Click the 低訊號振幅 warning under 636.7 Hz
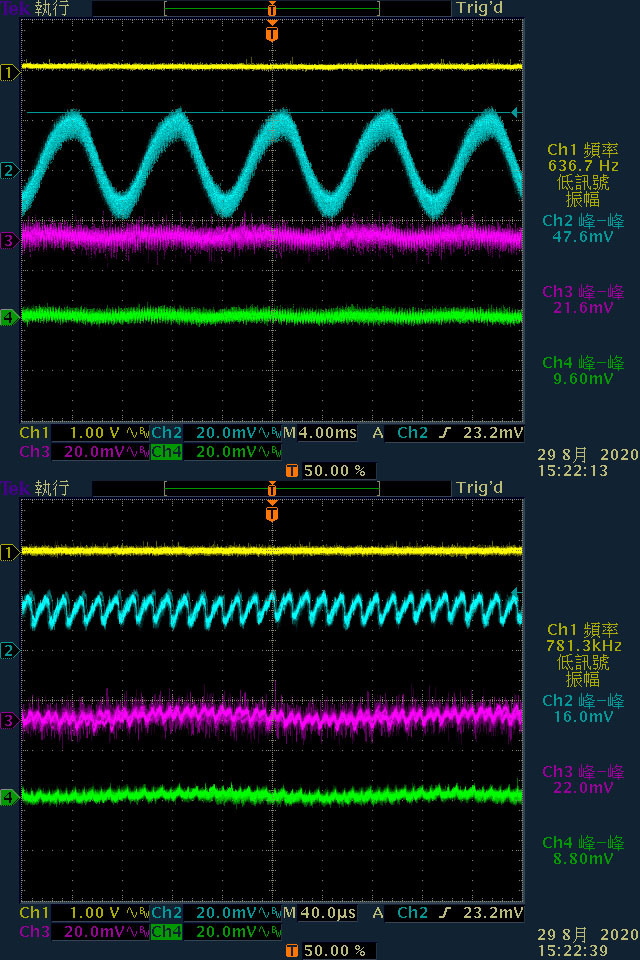 point(582,190)
